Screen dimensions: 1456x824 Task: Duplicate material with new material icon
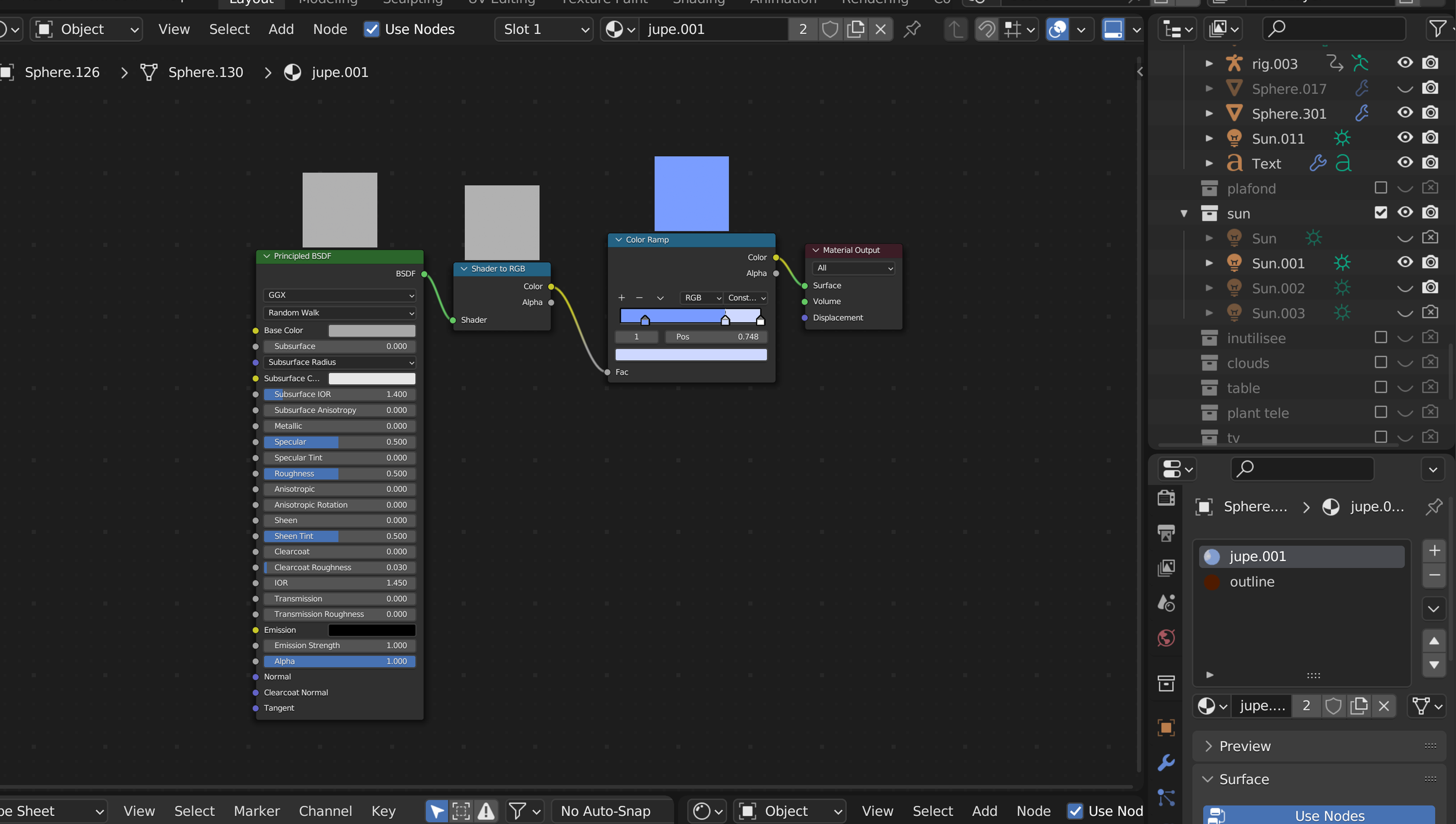tap(855, 29)
